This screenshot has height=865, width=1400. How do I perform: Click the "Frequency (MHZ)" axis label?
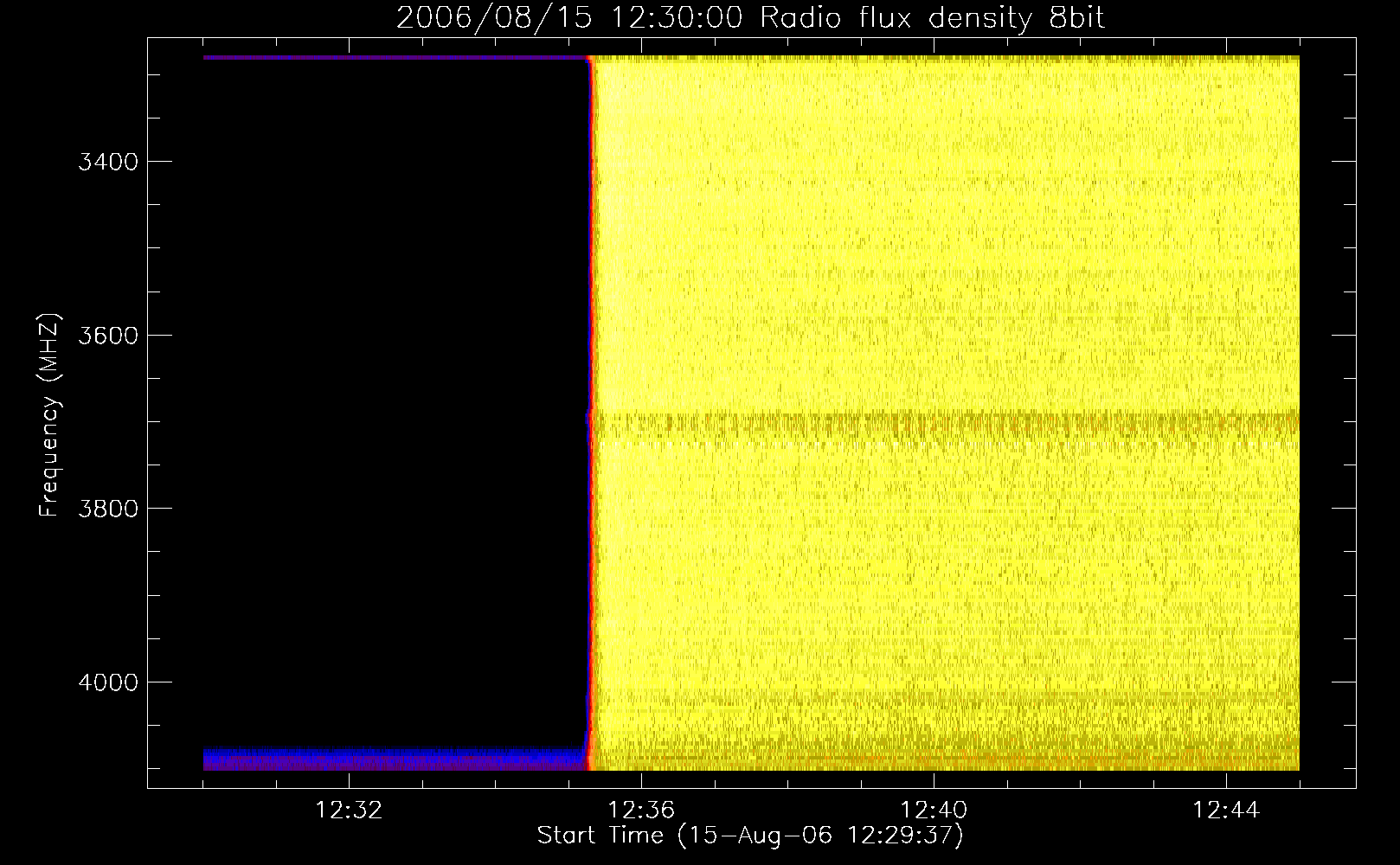point(49,415)
